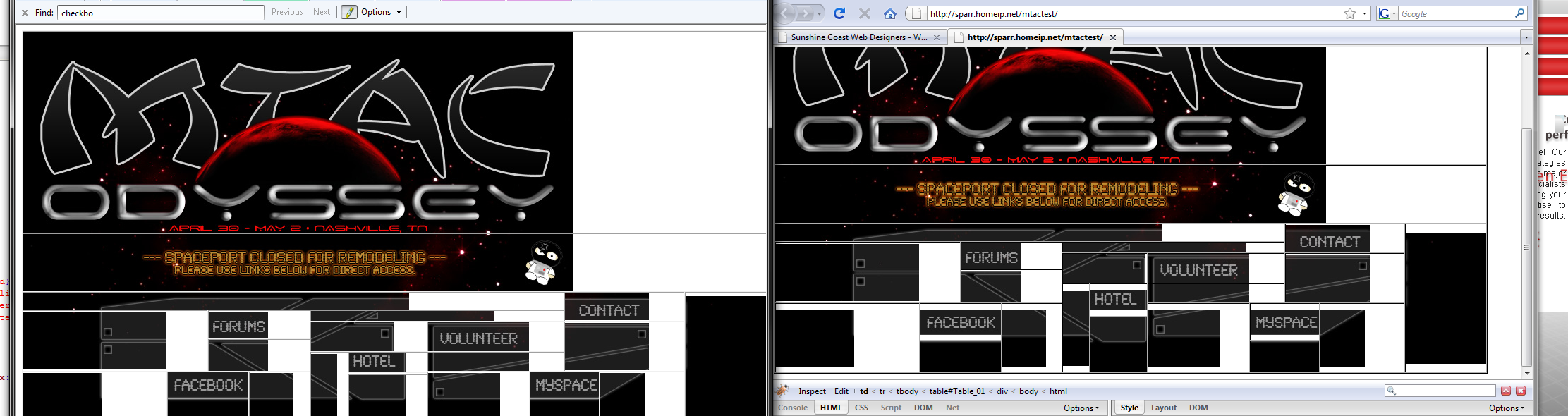Click the vertical scrollbar thumb in right window
The width and height of the screenshot is (1568, 416).
(x=1526, y=247)
